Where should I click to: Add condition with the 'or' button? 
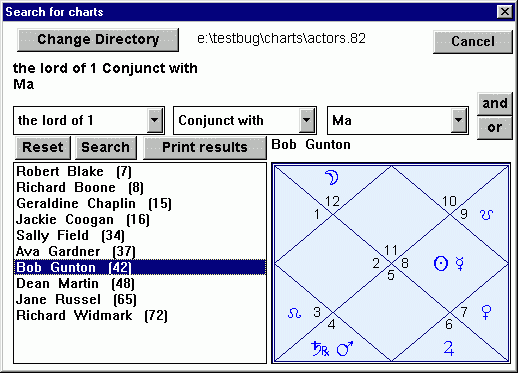coord(495,128)
